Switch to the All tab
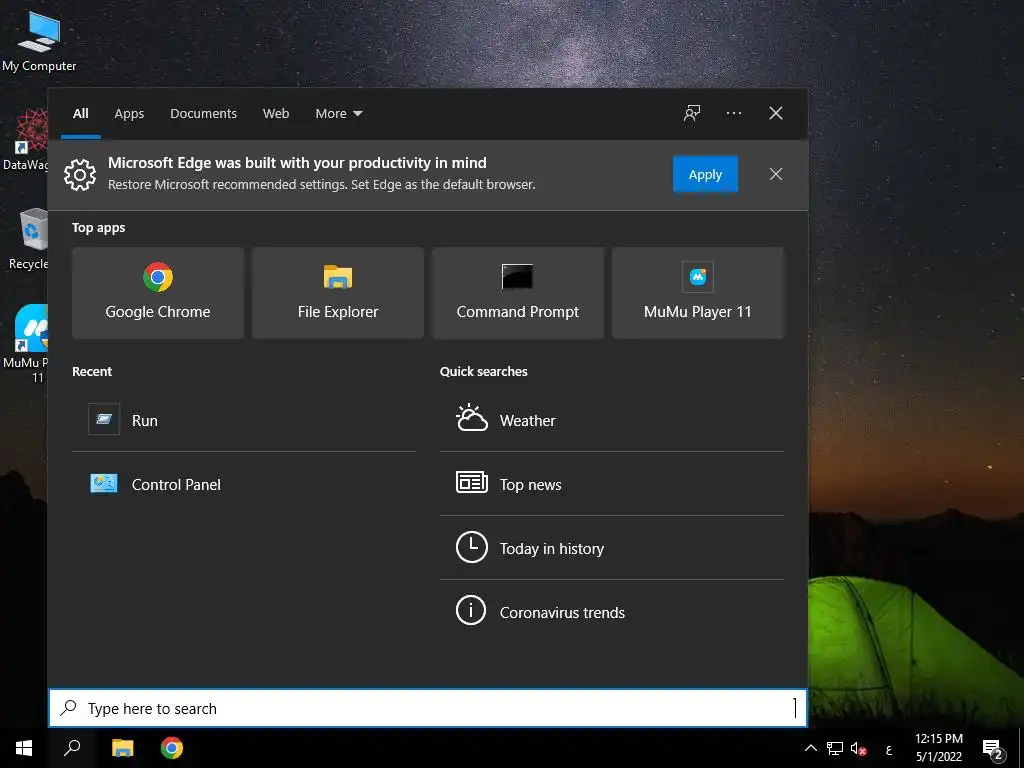Image resolution: width=1024 pixels, height=768 pixels. (81, 114)
